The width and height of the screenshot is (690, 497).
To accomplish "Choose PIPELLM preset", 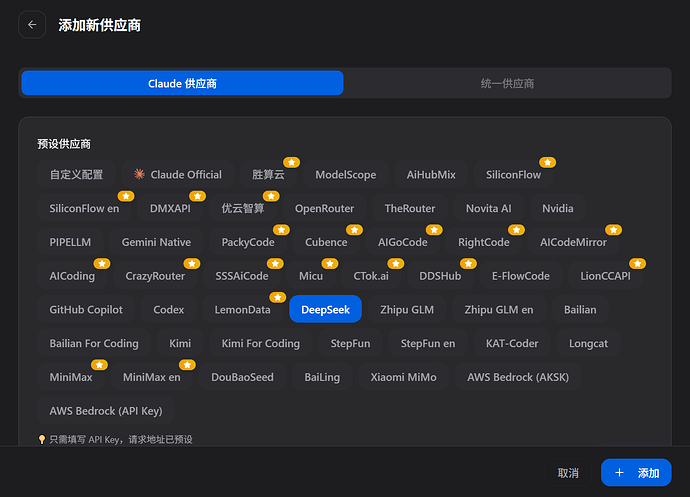I will (70, 242).
